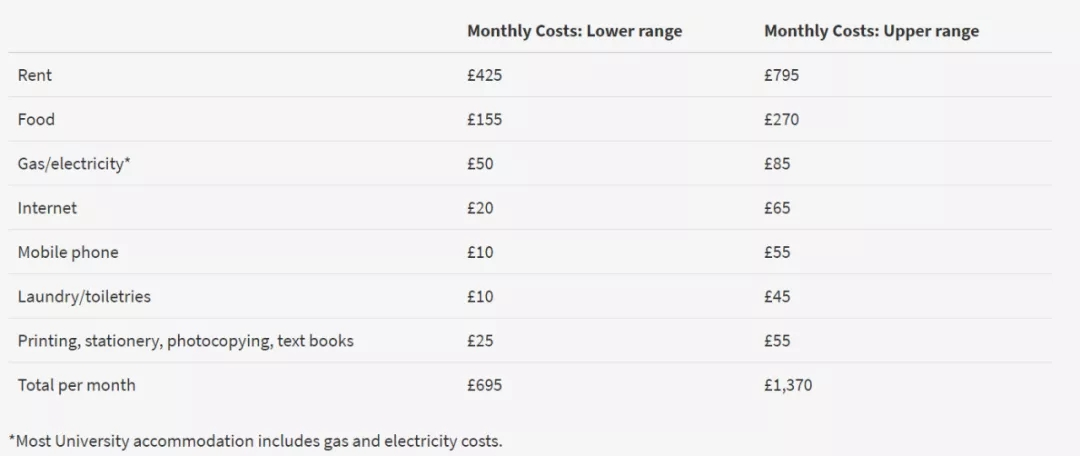Viewport: 1080px width, 456px height.
Task: Click the Rent row label
Action: tap(35, 75)
